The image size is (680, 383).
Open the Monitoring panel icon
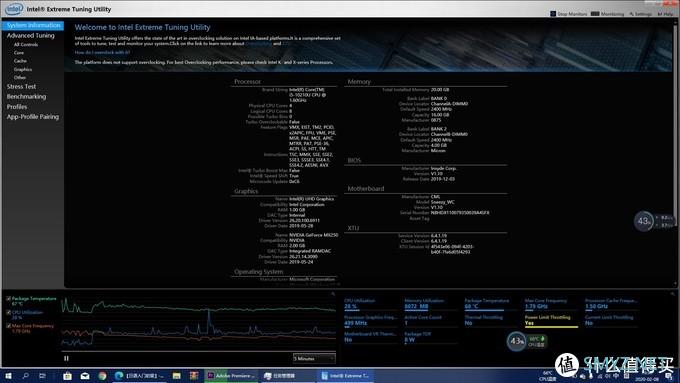(595, 14)
